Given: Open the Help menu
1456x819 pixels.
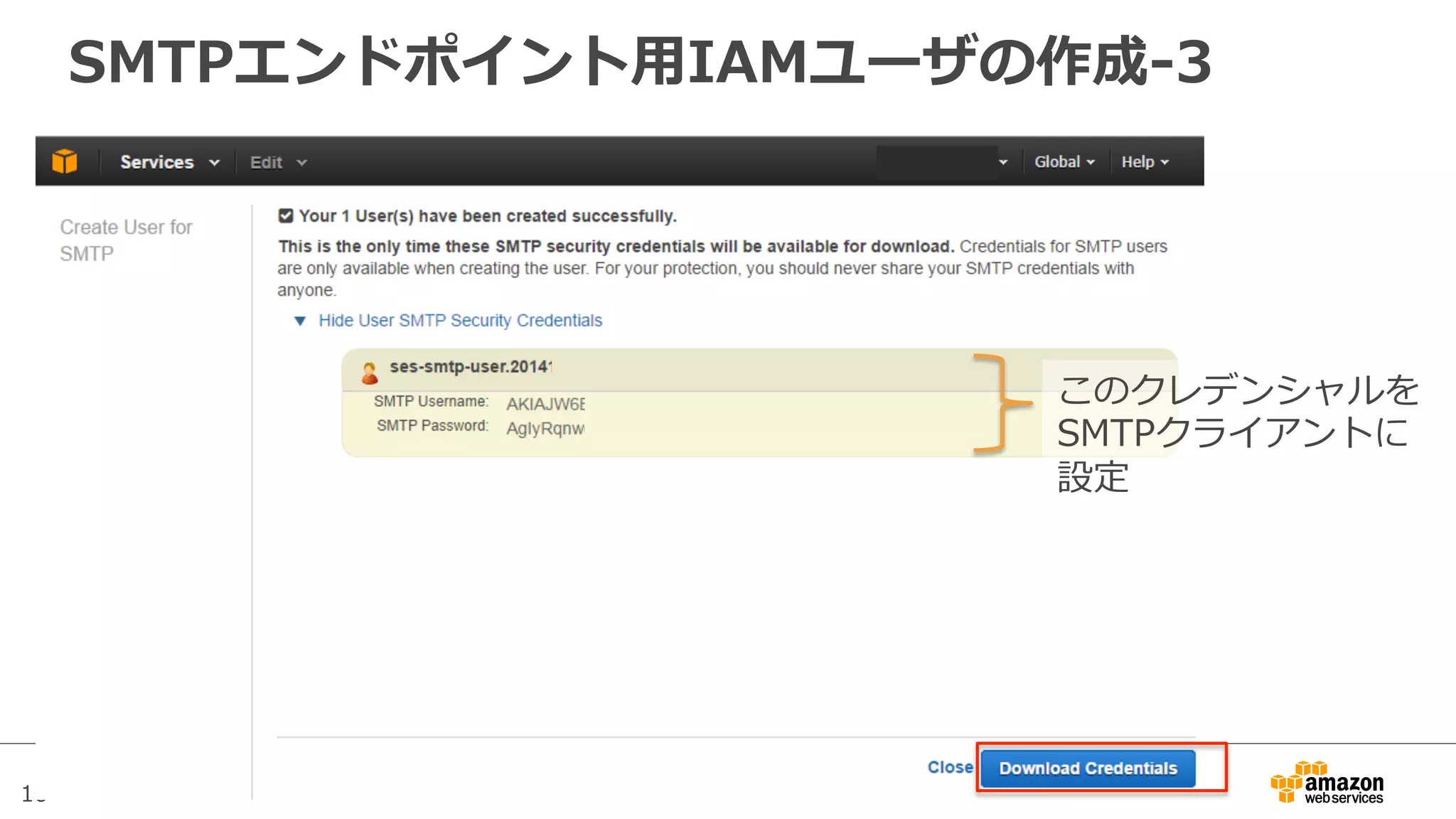Looking at the screenshot, I should (1145, 162).
